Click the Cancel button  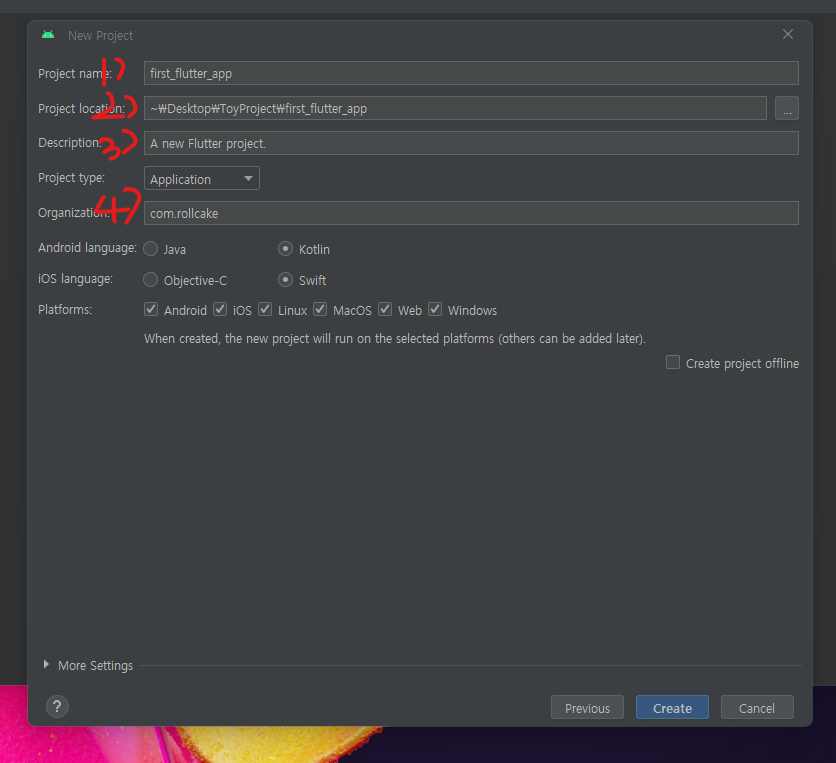tap(757, 708)
